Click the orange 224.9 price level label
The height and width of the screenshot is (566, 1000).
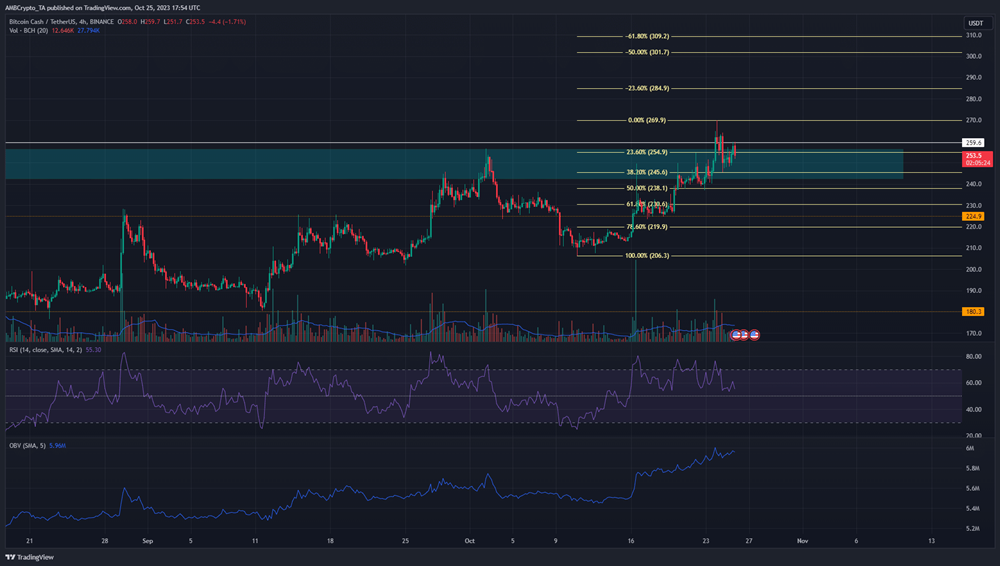tap(973, 216)
